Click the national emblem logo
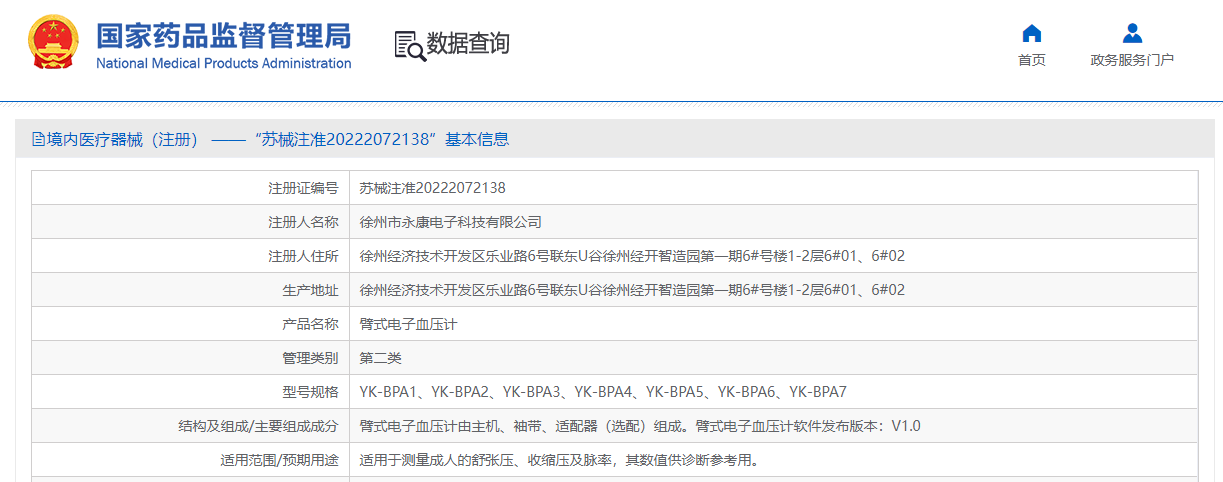Viewport: 1223px width, 482px height. point(53,44)
